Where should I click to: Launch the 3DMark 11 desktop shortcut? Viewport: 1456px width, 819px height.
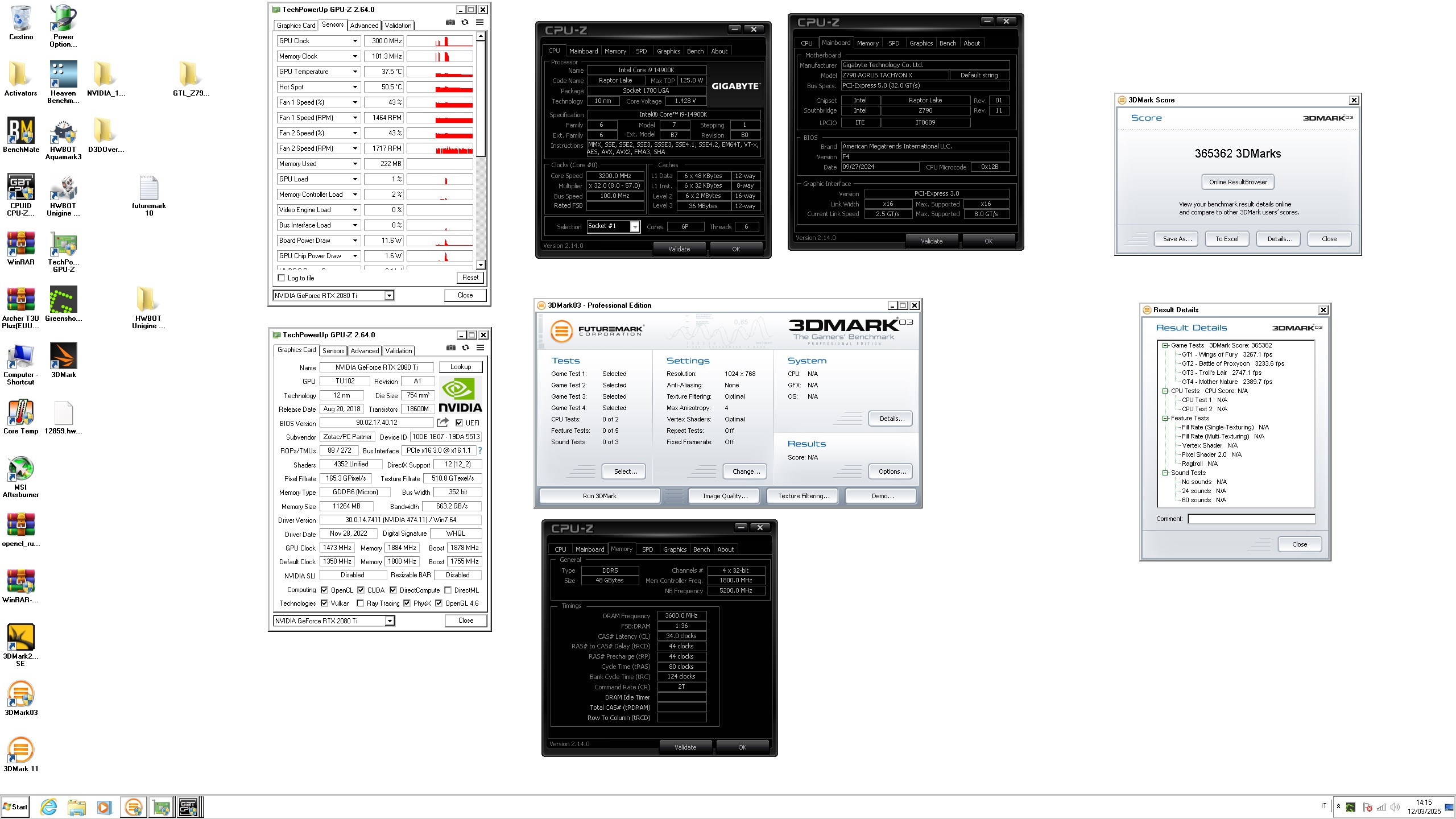coord(21,754)
